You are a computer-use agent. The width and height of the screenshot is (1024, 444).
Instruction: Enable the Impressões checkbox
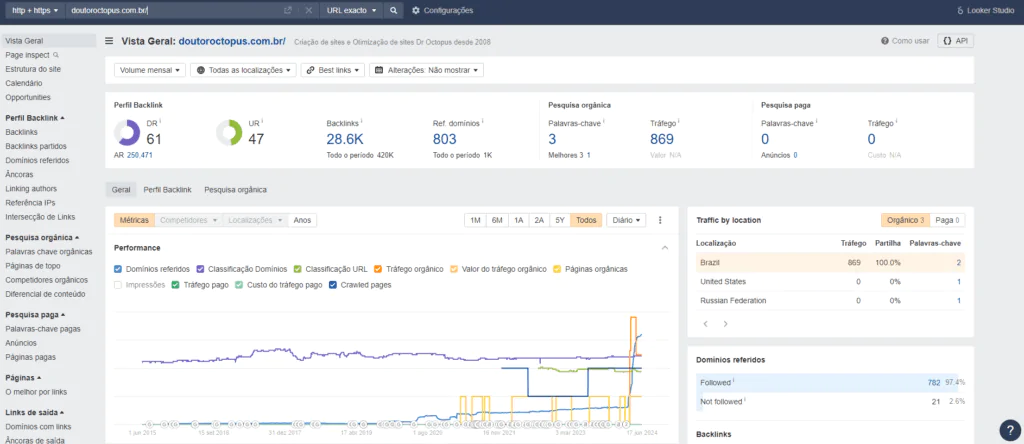click(x=118, y=285)
